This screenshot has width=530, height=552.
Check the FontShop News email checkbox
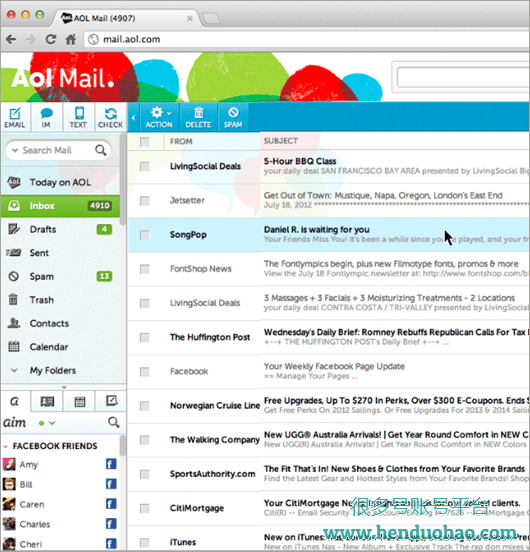144,269
